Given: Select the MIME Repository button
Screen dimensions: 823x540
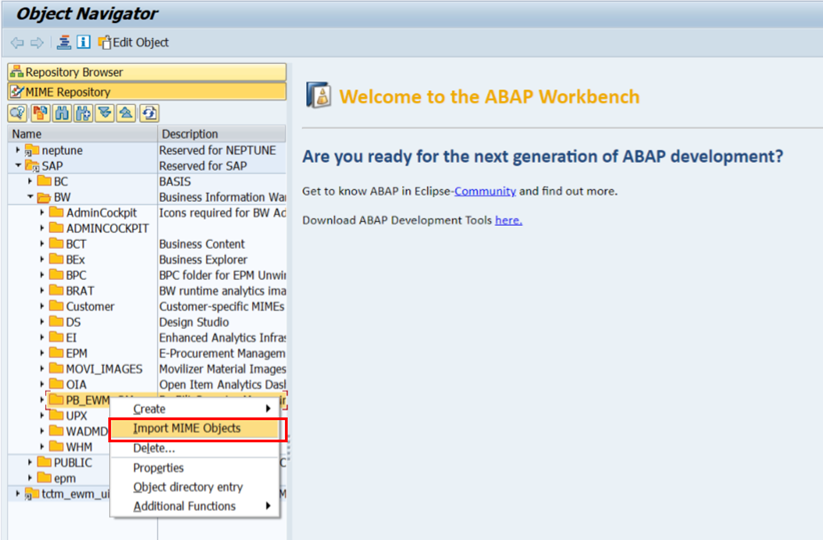Looking at the screenshot, I should pos(146,92).
